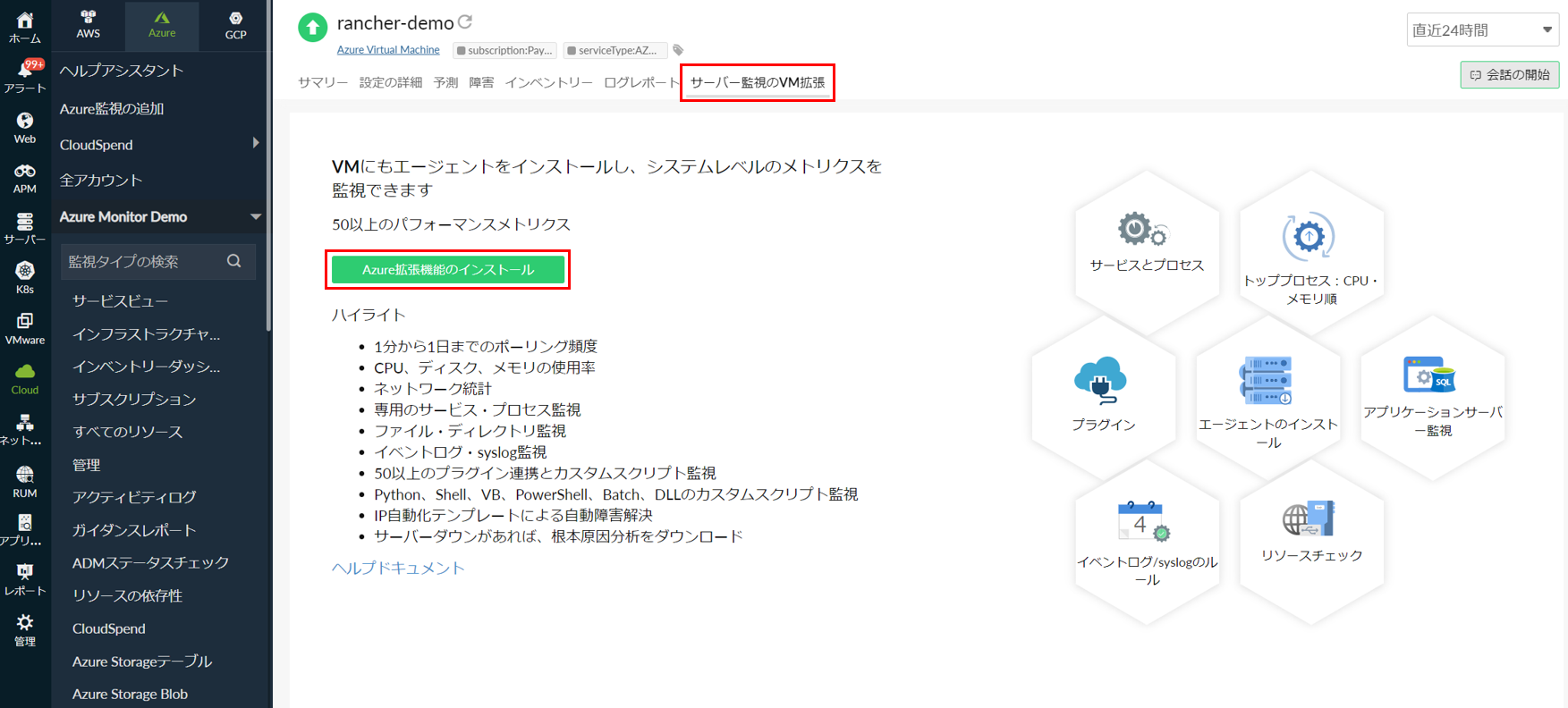Open the APM sidebar icon

(25, 178)
